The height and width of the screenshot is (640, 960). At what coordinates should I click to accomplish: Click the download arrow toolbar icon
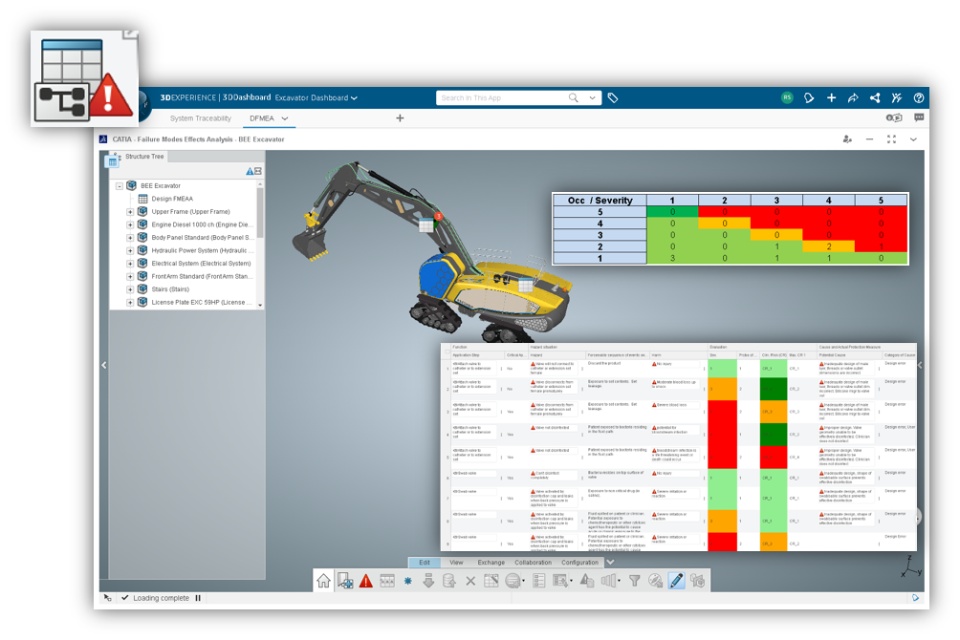[x=428, y=581]
